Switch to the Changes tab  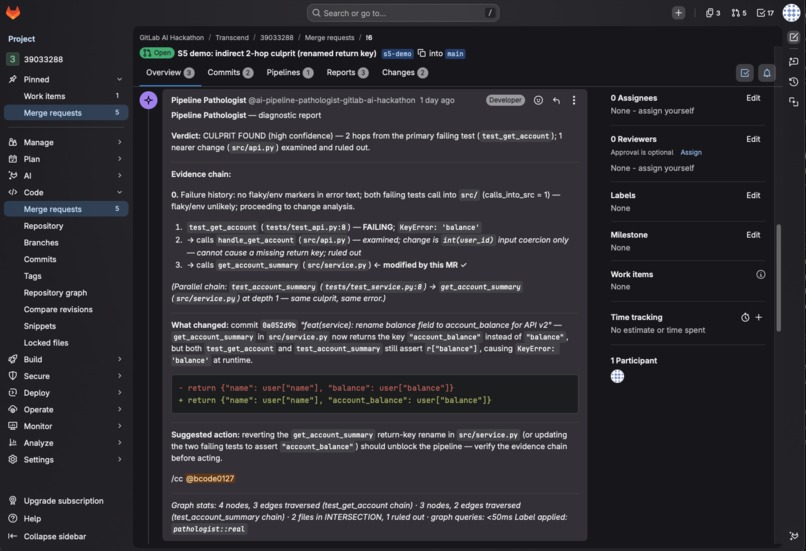pos(405,72)
